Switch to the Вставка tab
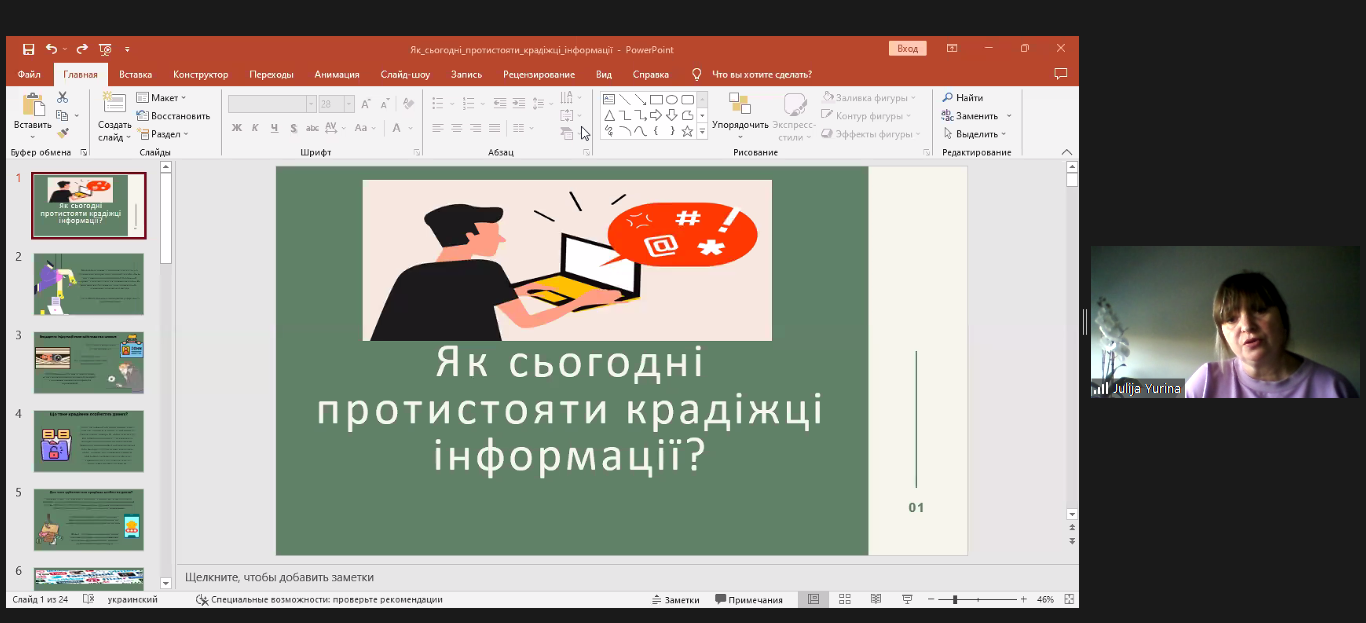Image resolution: width=1366 pixels, height=623 pixels. click(135, 74)
